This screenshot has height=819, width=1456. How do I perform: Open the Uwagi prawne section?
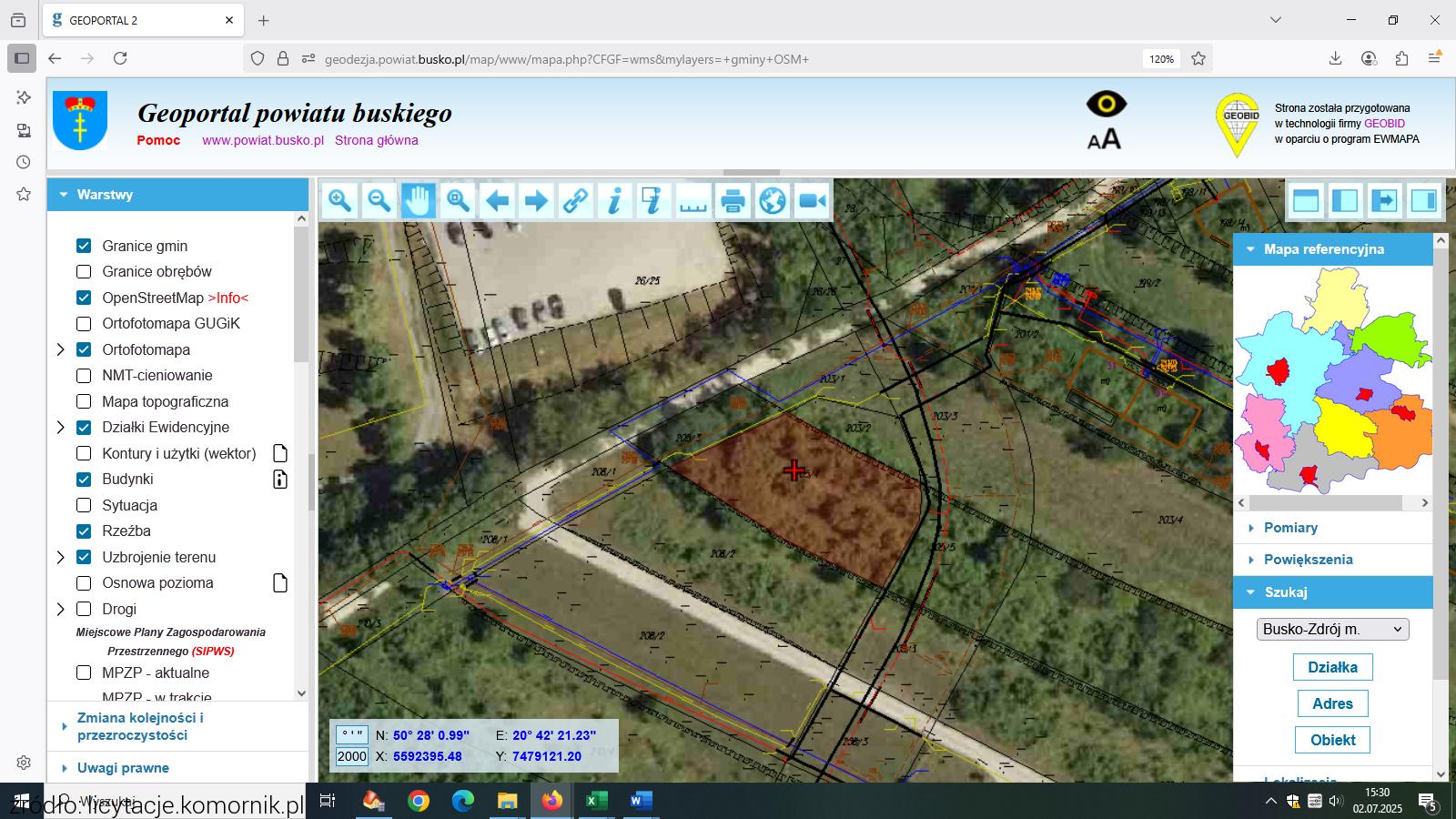pyautogui.click(x=123, y=768)
